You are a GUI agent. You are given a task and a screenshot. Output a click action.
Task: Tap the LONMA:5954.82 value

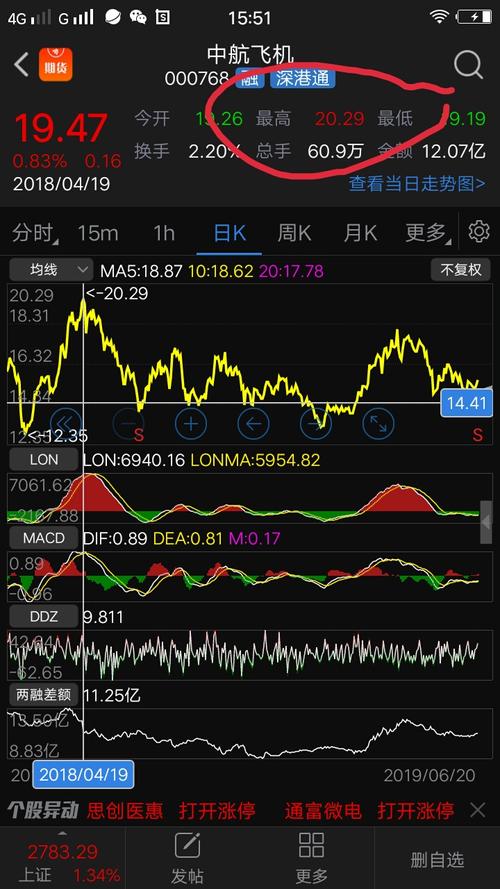point(255,460)
